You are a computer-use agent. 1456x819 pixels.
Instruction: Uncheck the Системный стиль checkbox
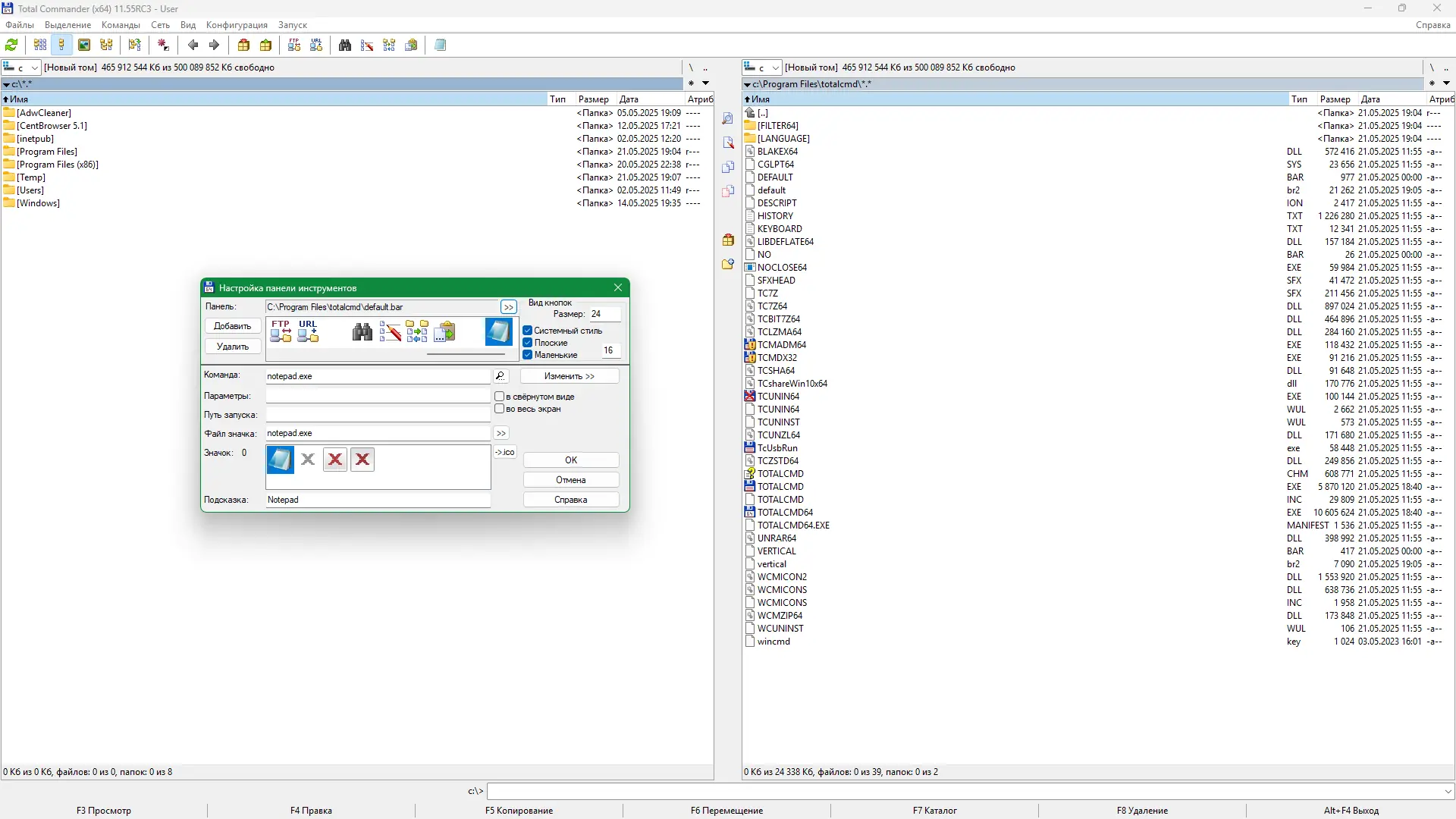(x=528, y=331)
